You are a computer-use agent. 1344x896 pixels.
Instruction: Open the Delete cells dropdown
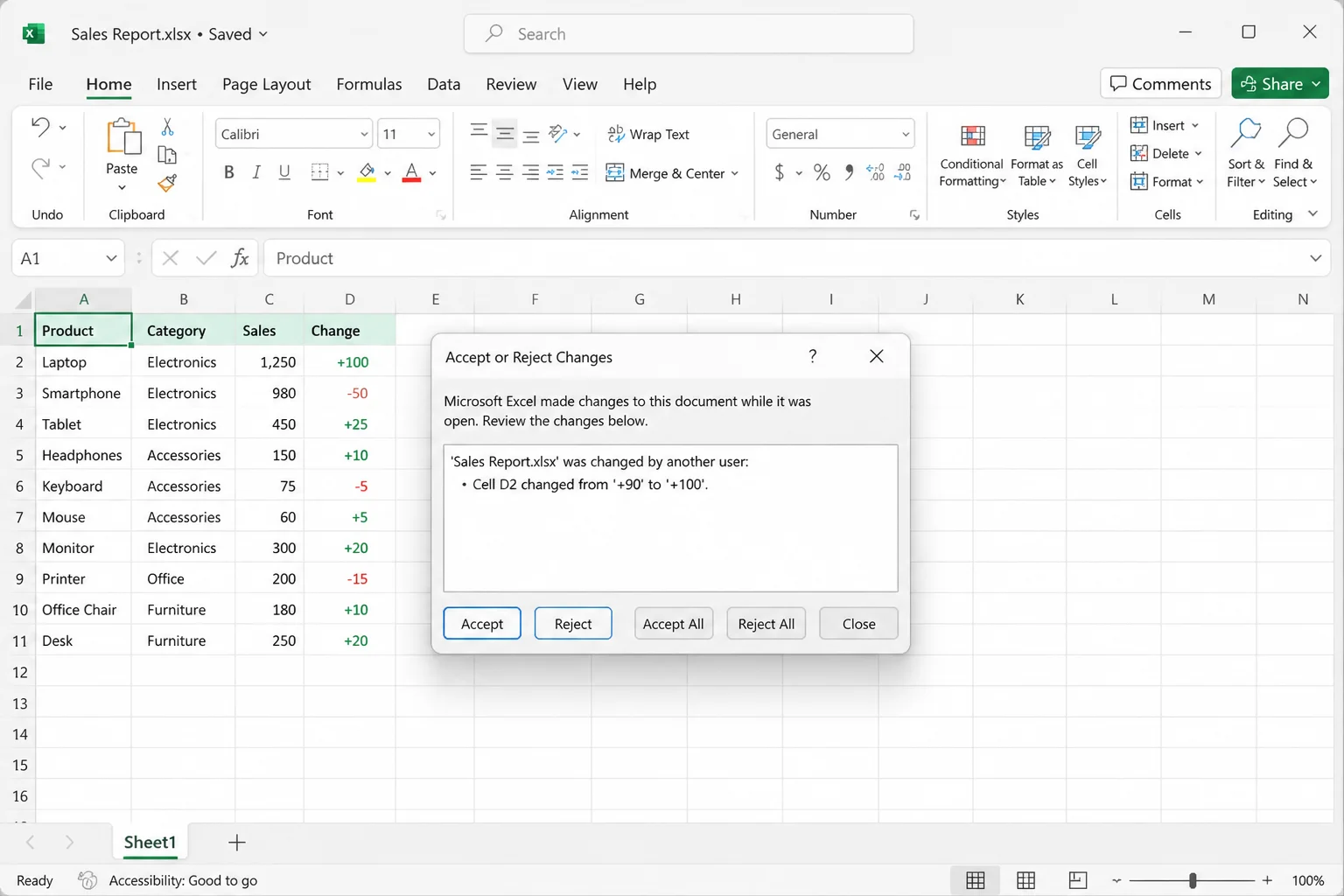point(1166,153)
